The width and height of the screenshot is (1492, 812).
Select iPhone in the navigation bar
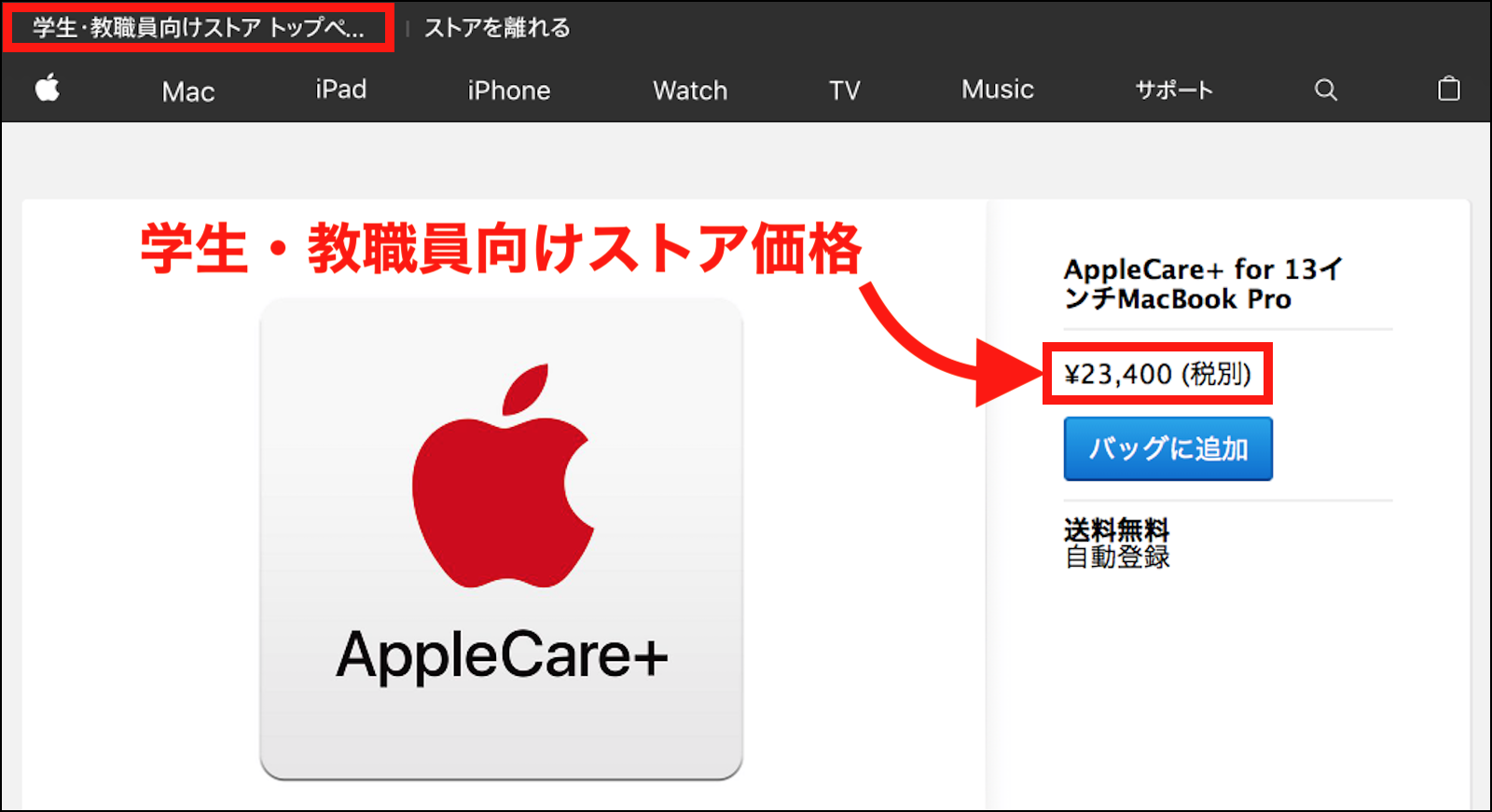tap(509, 90)
